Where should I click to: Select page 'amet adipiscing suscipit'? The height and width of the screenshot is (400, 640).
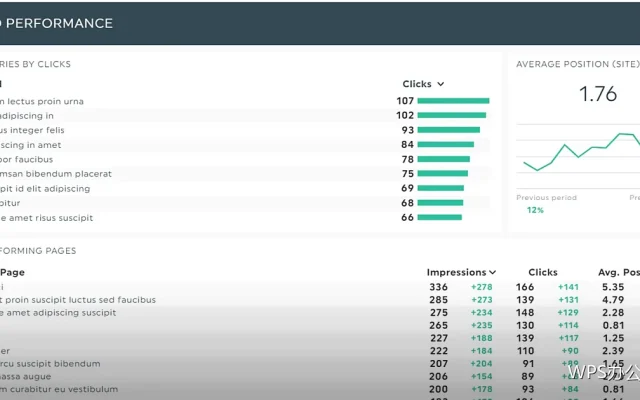61,313
